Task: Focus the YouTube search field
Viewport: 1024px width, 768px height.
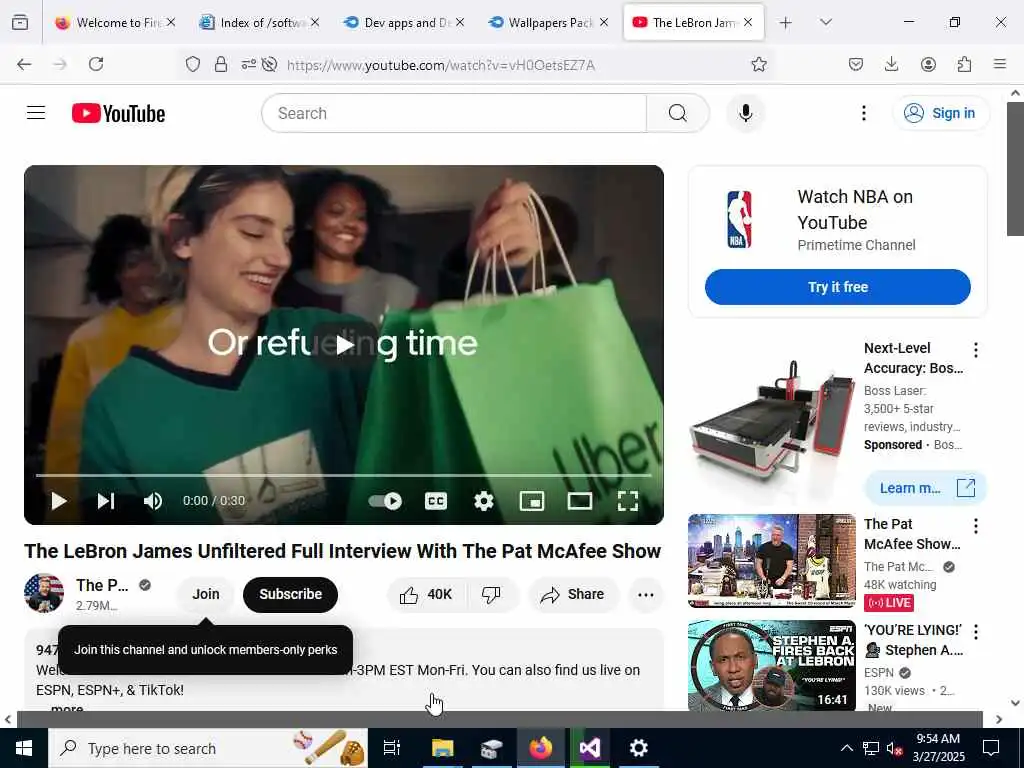Action: [x=454, y=113]
